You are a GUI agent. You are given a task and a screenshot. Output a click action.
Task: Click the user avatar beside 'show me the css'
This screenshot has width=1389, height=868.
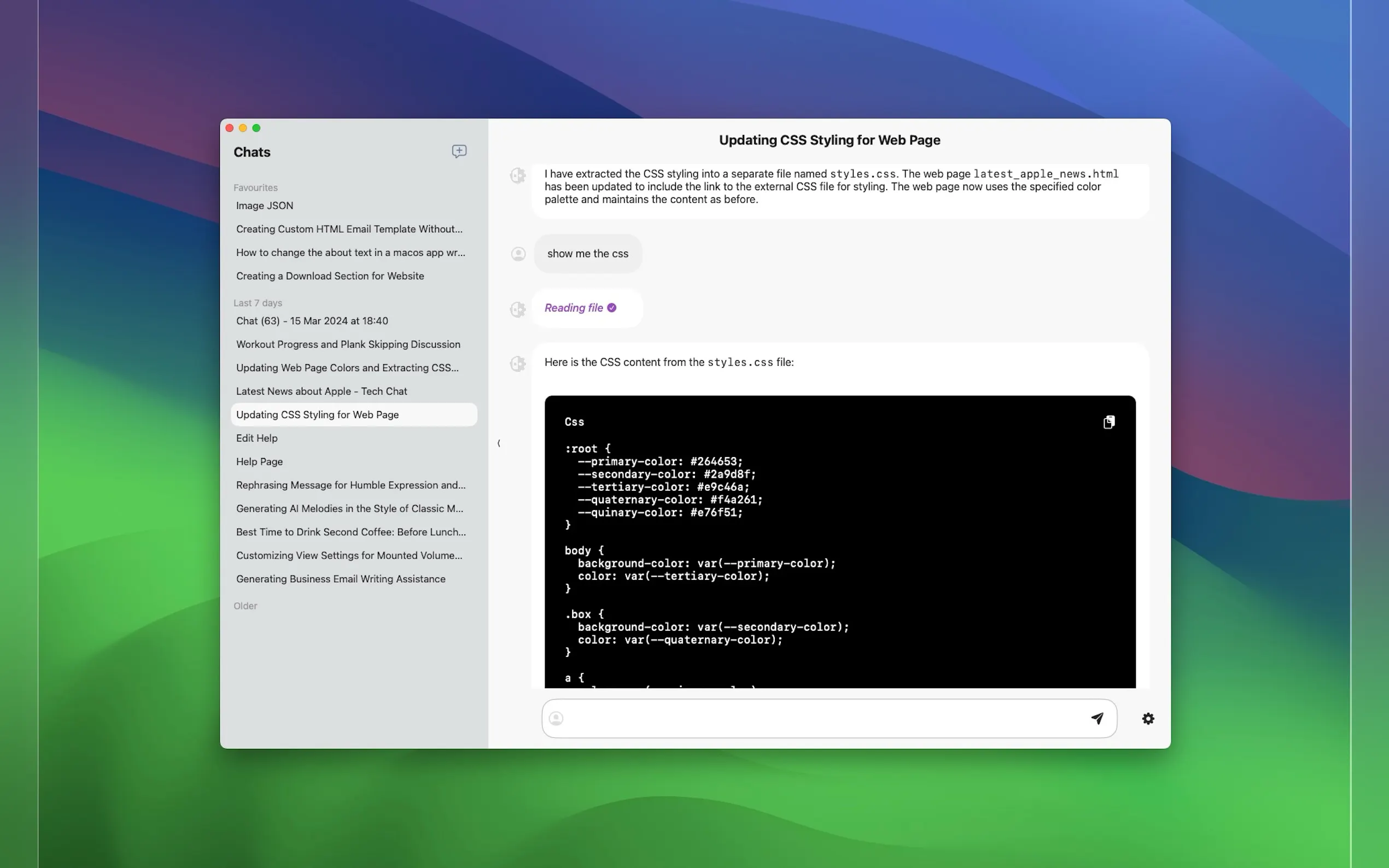[518, 254]
